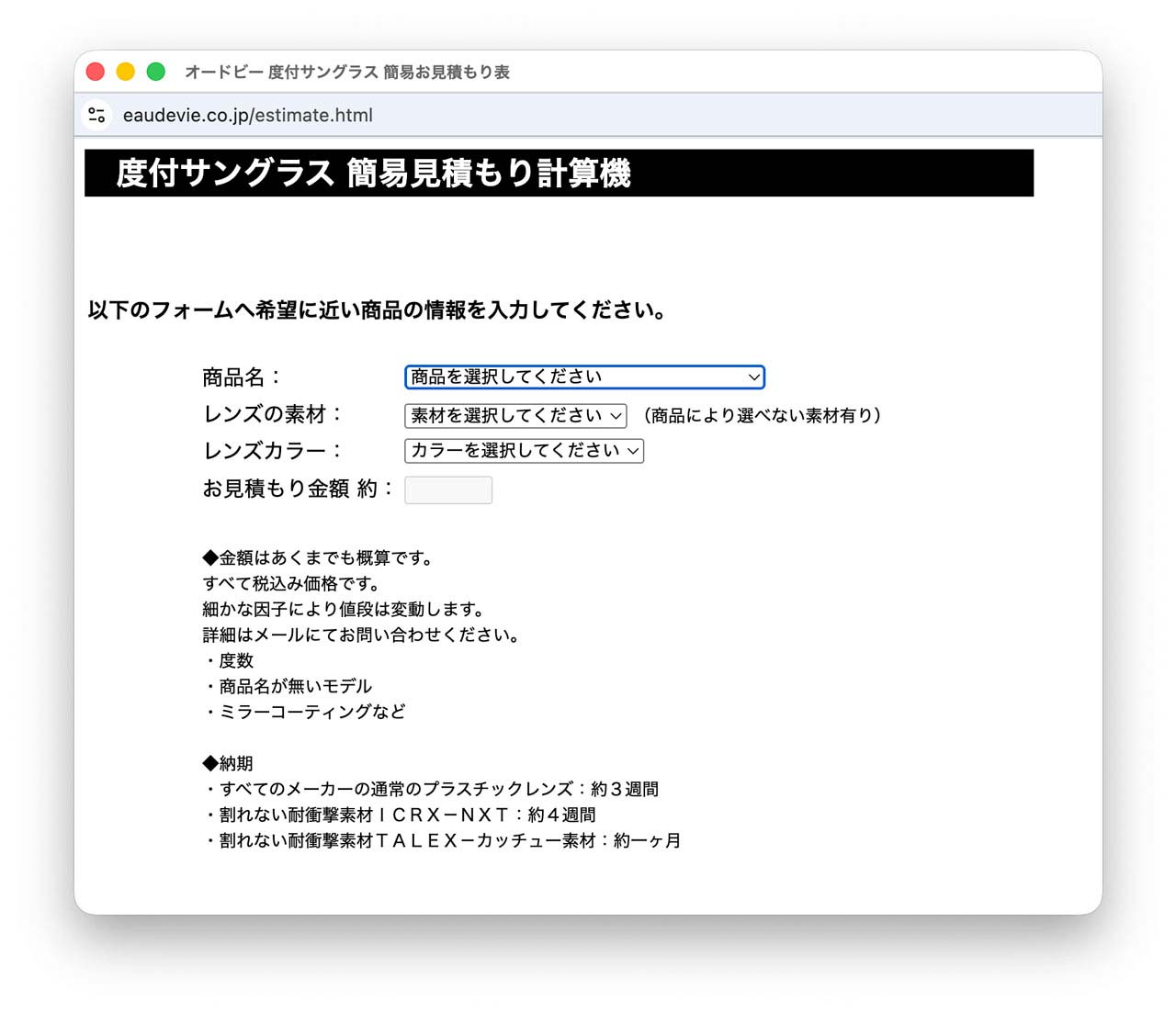This screenshot has height=1012, width=1176.
Task: Minimize the window with the yellow button
Action: tap(126, 72)
